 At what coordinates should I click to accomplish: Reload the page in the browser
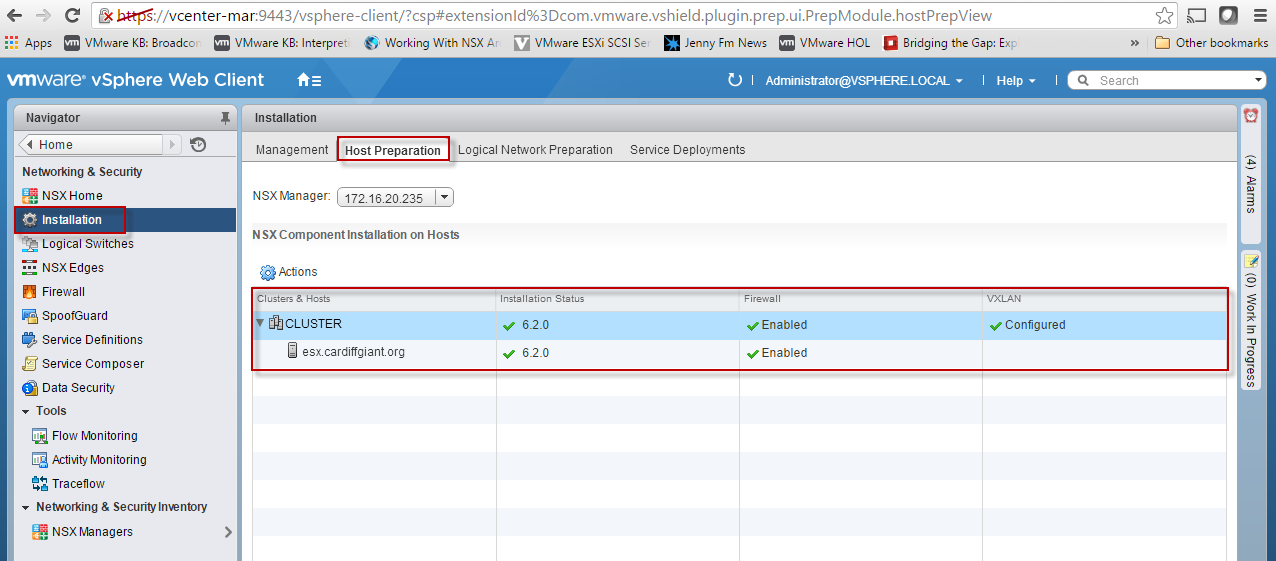pyautogui.click(x=72, y=16)
